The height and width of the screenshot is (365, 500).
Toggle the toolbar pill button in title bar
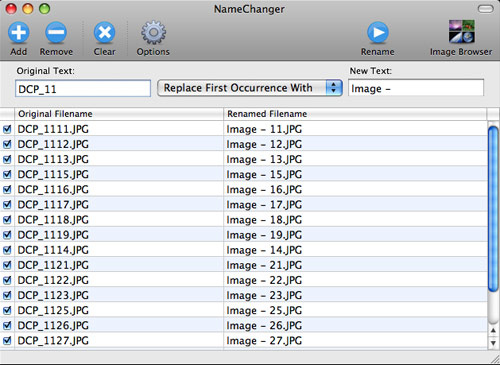click(486, 9)
